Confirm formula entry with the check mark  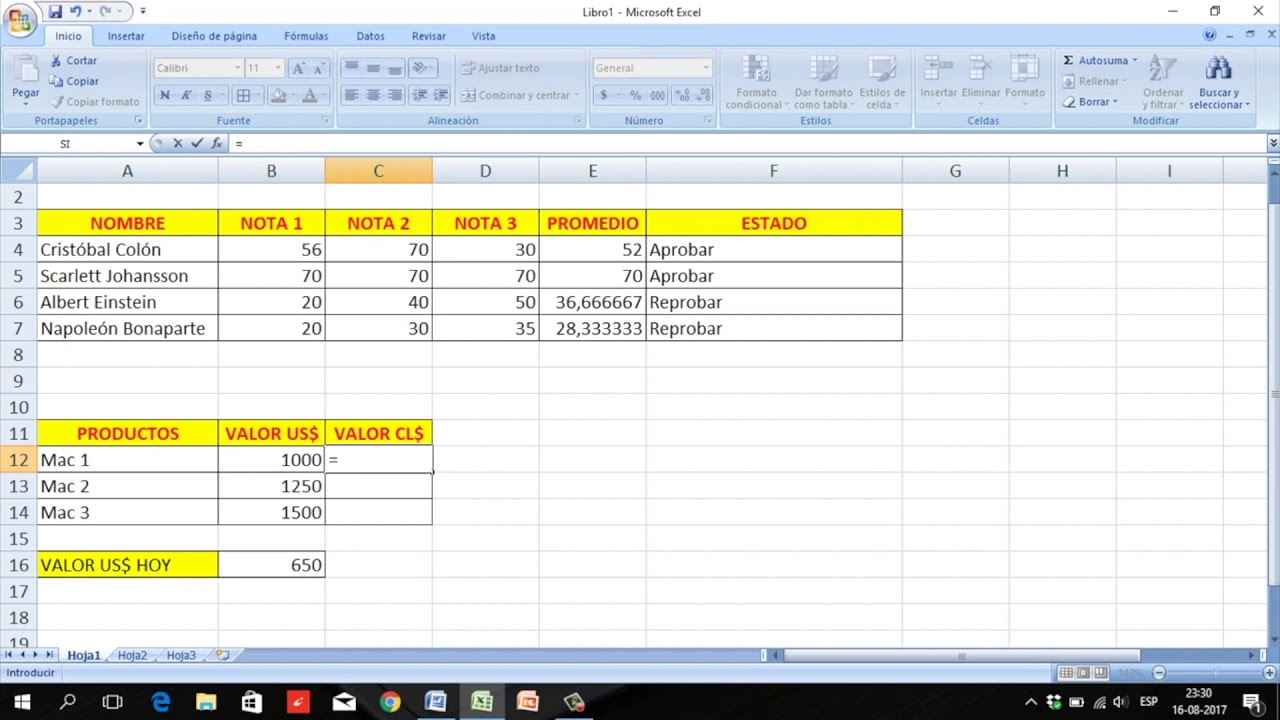[x=197, y=144]
